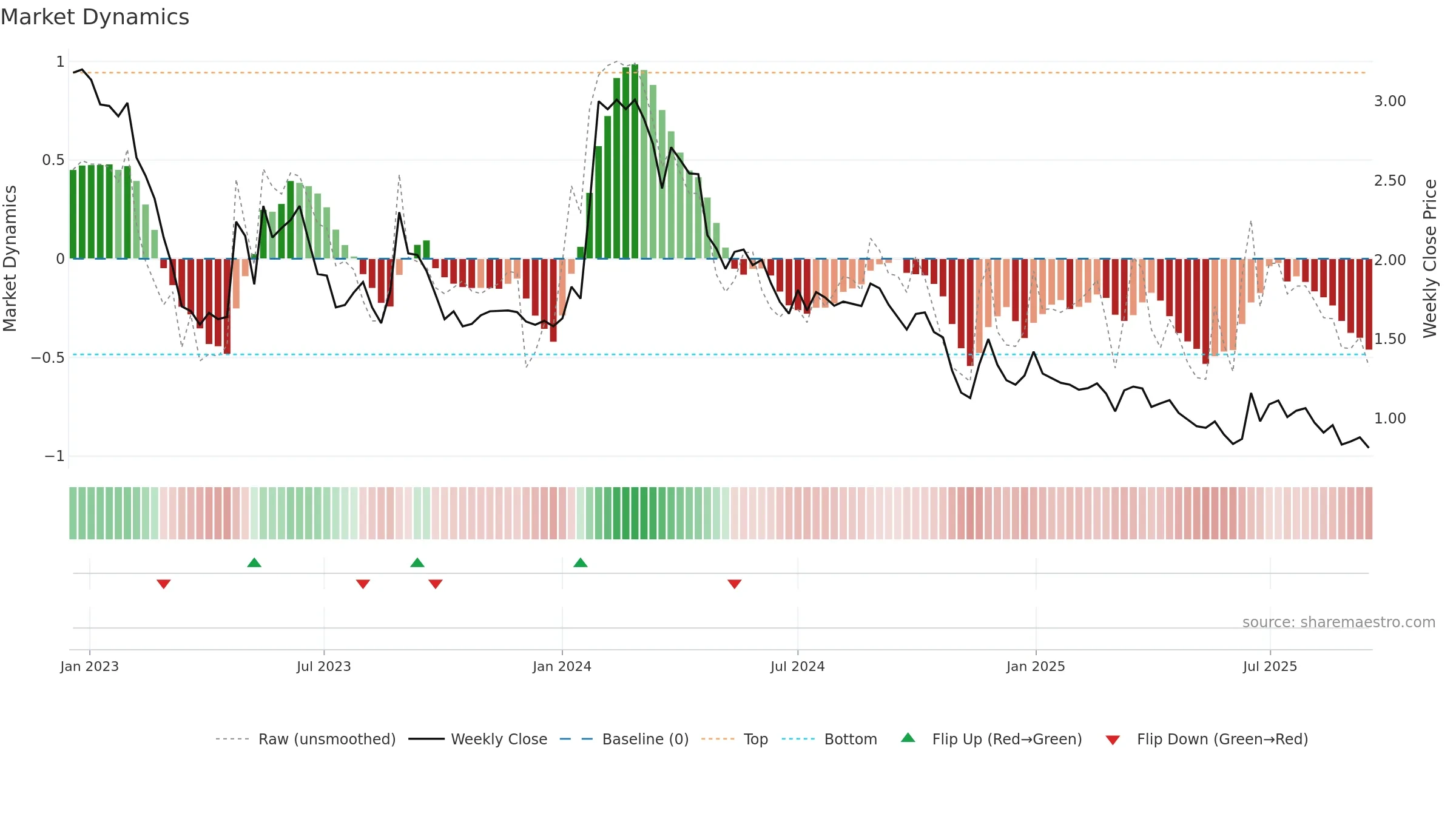Toggle Flip Down (Green→Red) legend entry
Screen dimensions: 1456x819
click(x=1207, y=739)
